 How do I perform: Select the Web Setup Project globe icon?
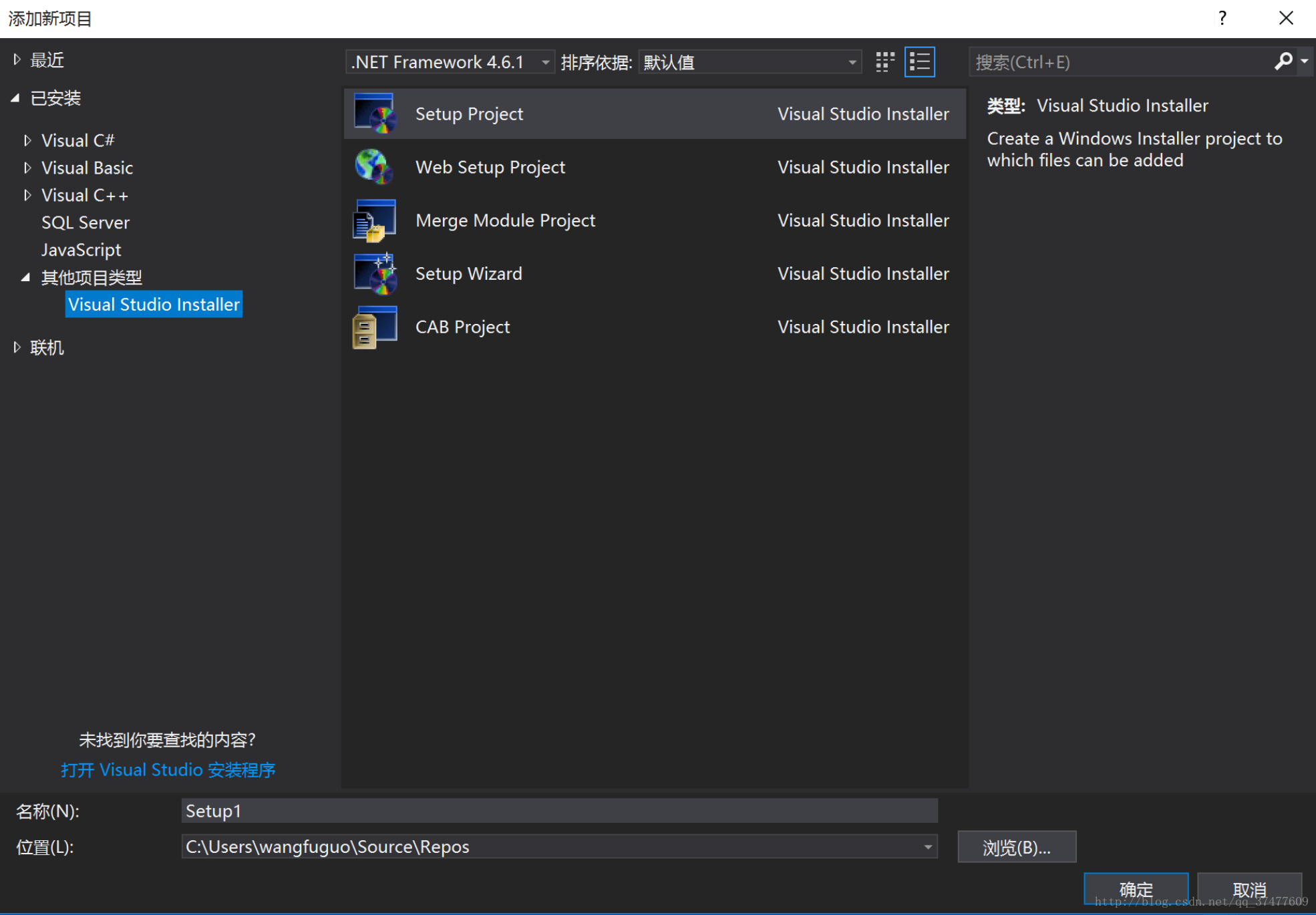[x=375, y=167]
